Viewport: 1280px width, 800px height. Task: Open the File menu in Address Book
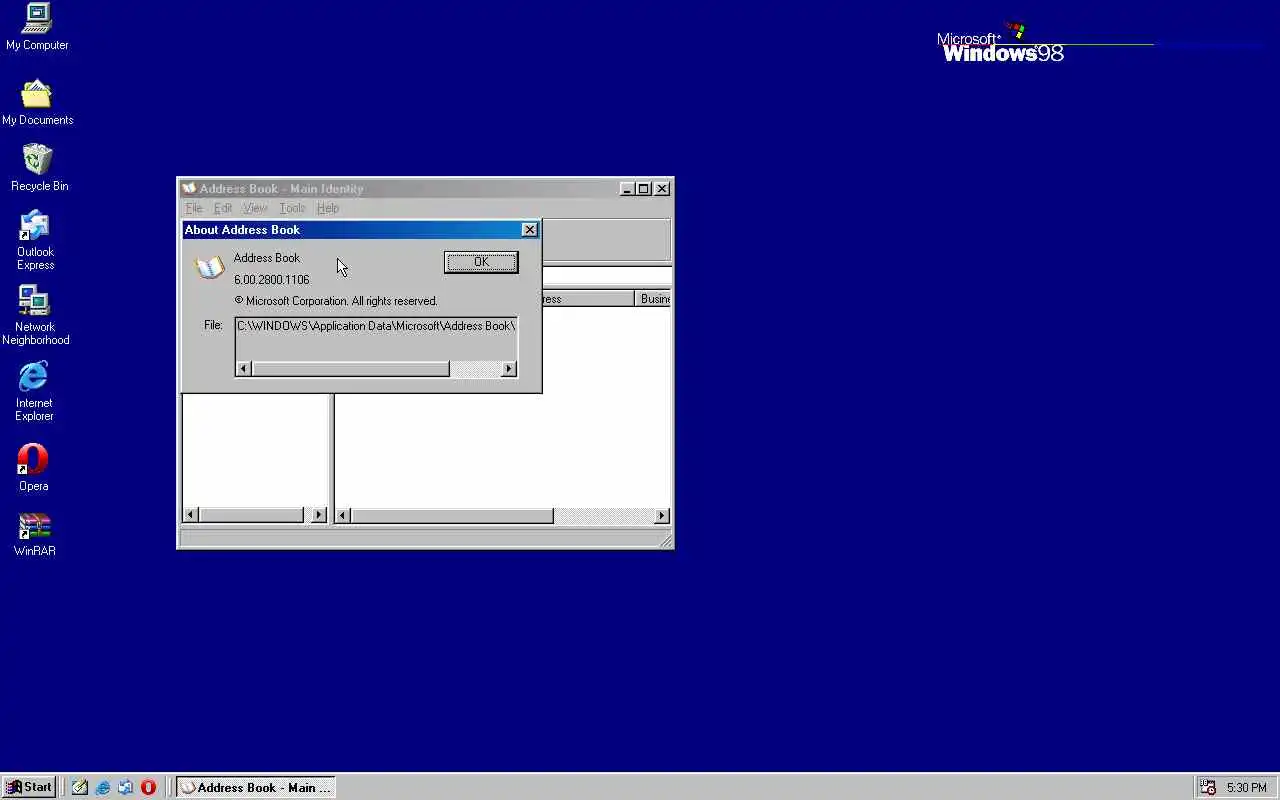tap(194, 208)
